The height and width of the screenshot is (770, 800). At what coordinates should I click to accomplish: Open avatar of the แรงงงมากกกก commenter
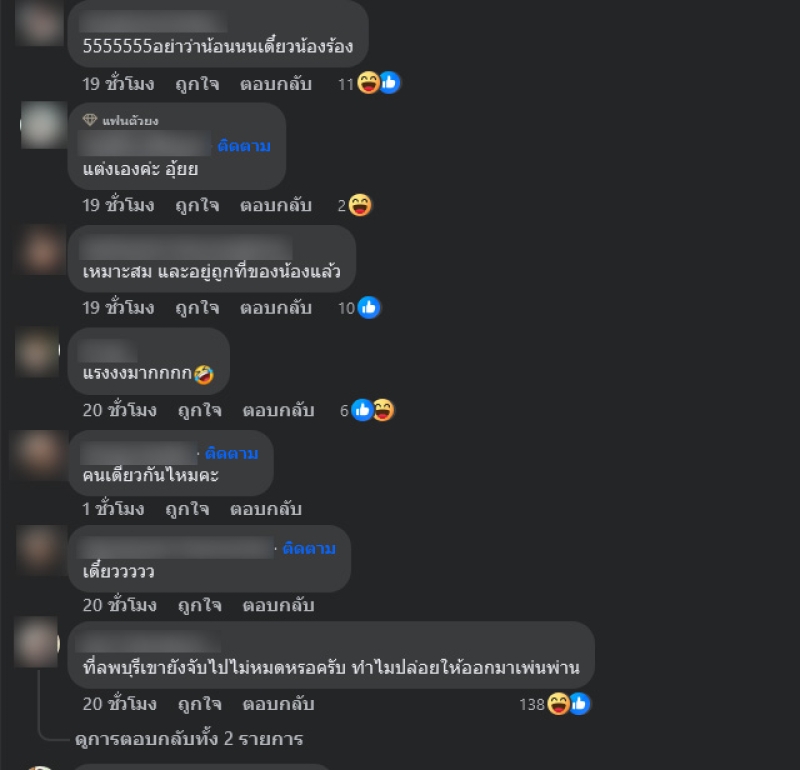pyautogui.click(x=38, y=352)
